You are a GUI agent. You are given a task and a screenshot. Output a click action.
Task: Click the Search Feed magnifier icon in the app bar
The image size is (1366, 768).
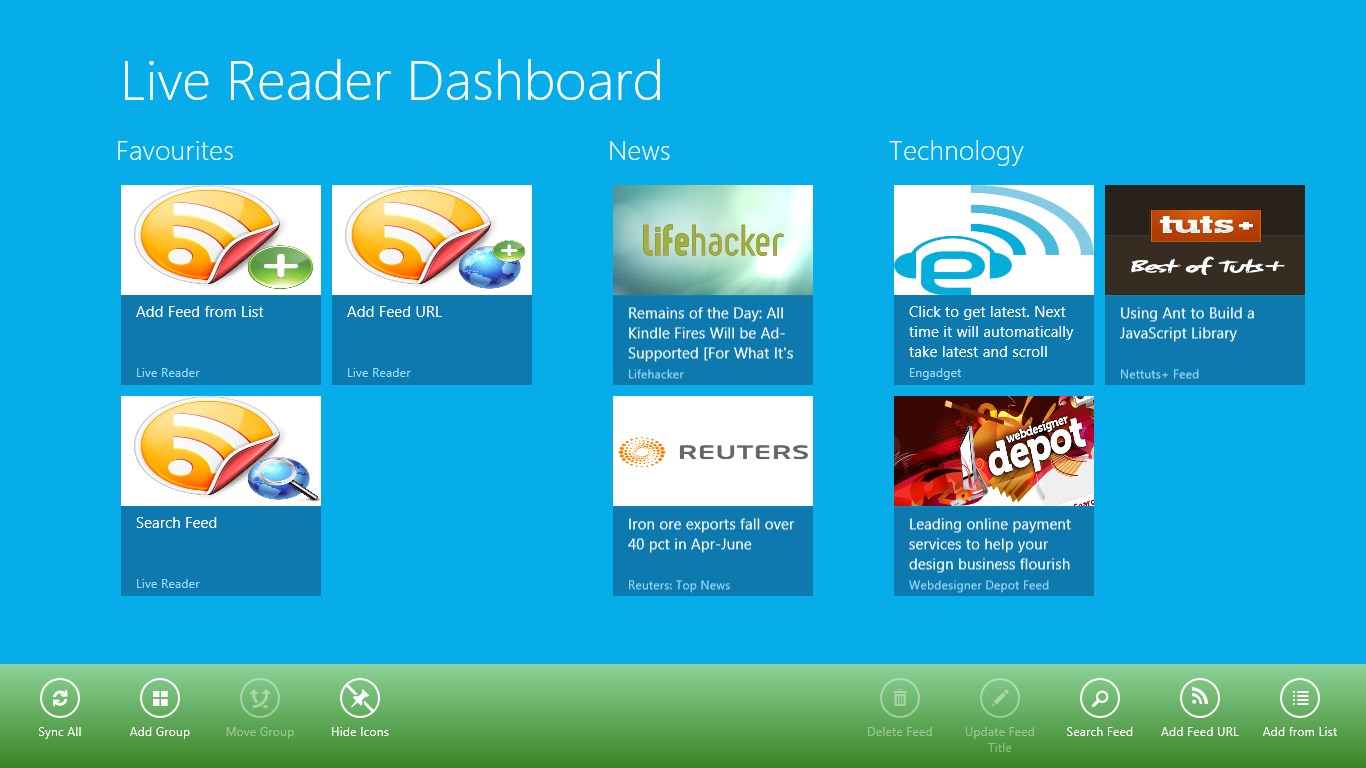[1100, 698]
